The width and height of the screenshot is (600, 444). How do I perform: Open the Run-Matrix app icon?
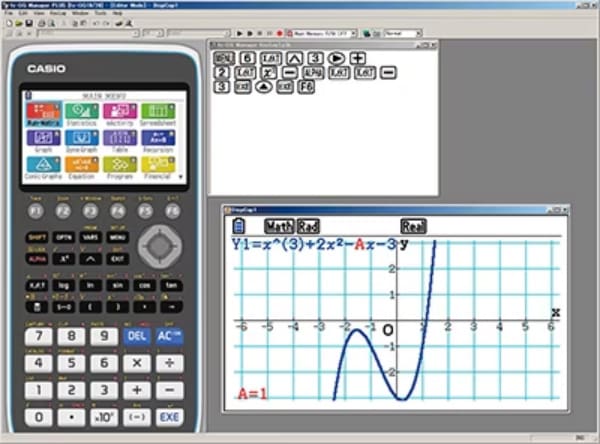43,114
